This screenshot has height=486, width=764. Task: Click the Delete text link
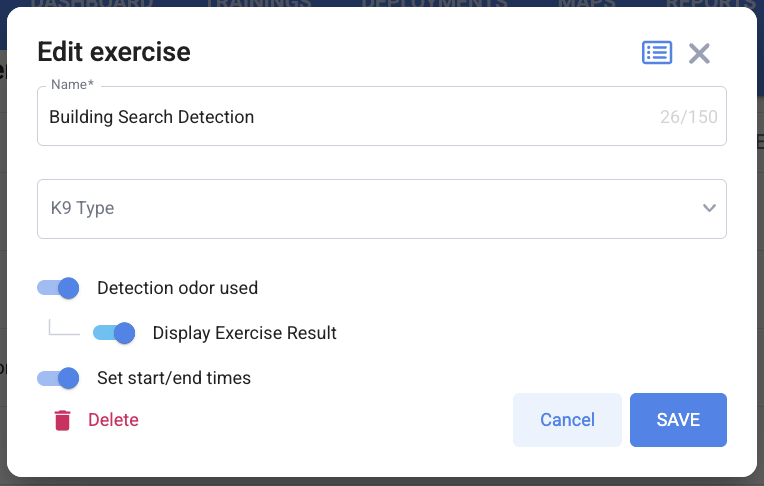pos(113,420)
